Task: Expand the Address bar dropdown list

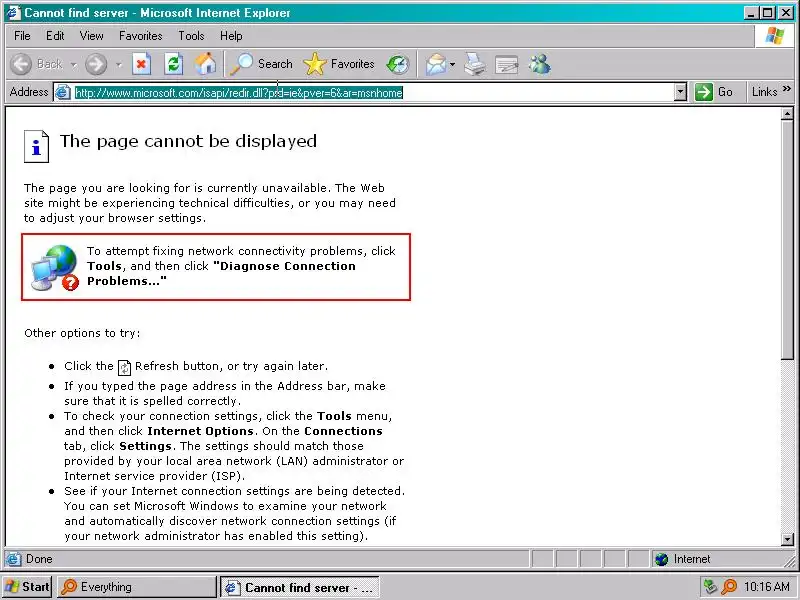Action: (680, 92)
